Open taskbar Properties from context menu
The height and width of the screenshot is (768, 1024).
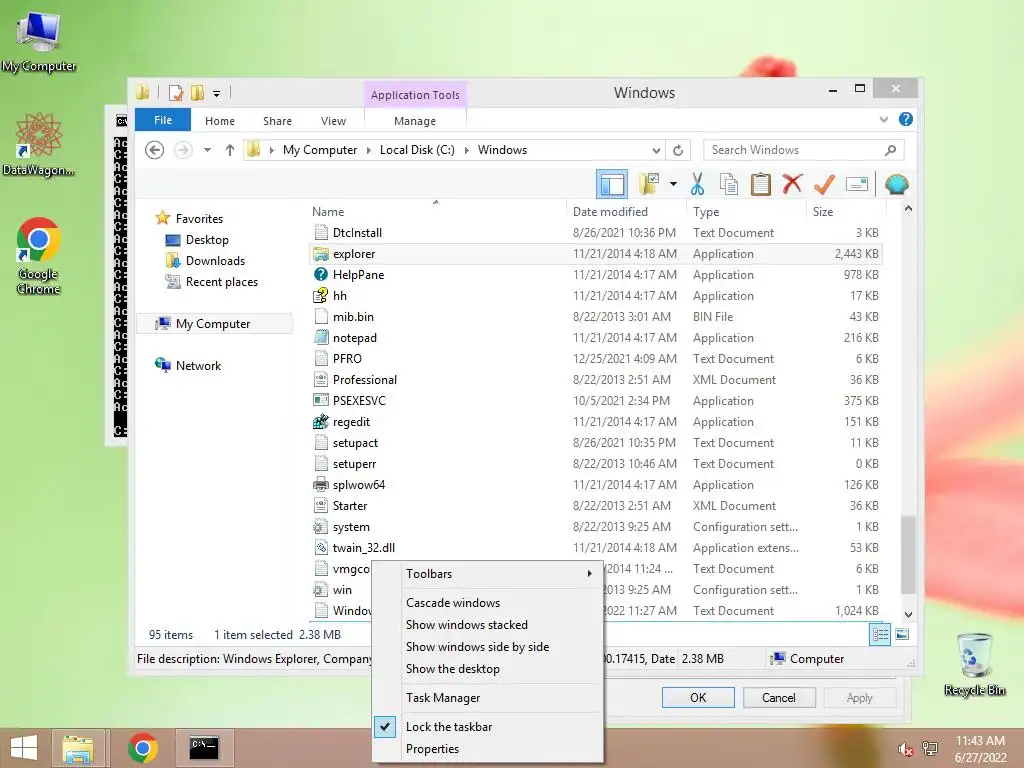click(488, 748)
